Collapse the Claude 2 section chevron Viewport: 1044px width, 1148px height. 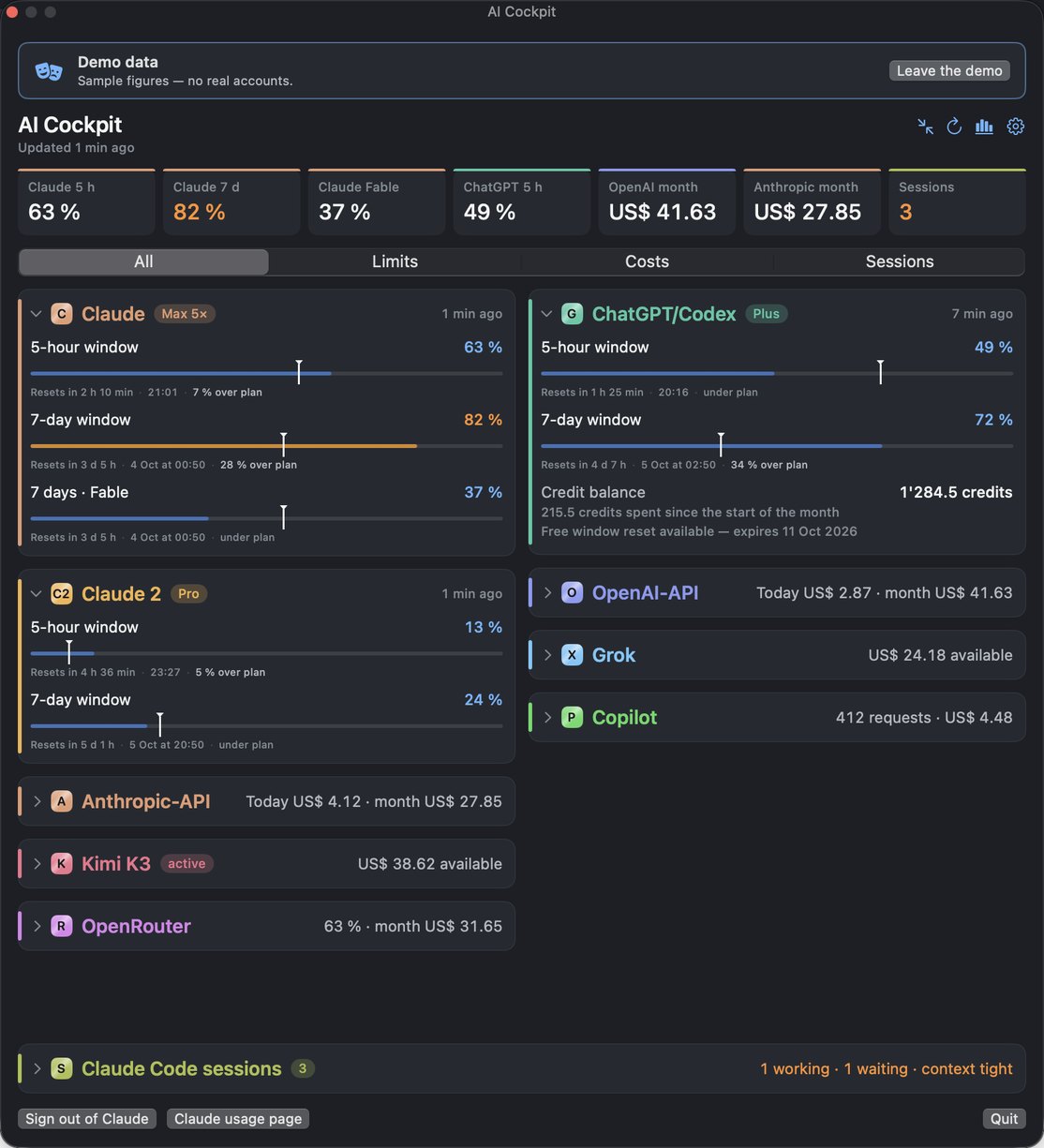[37, 594]
